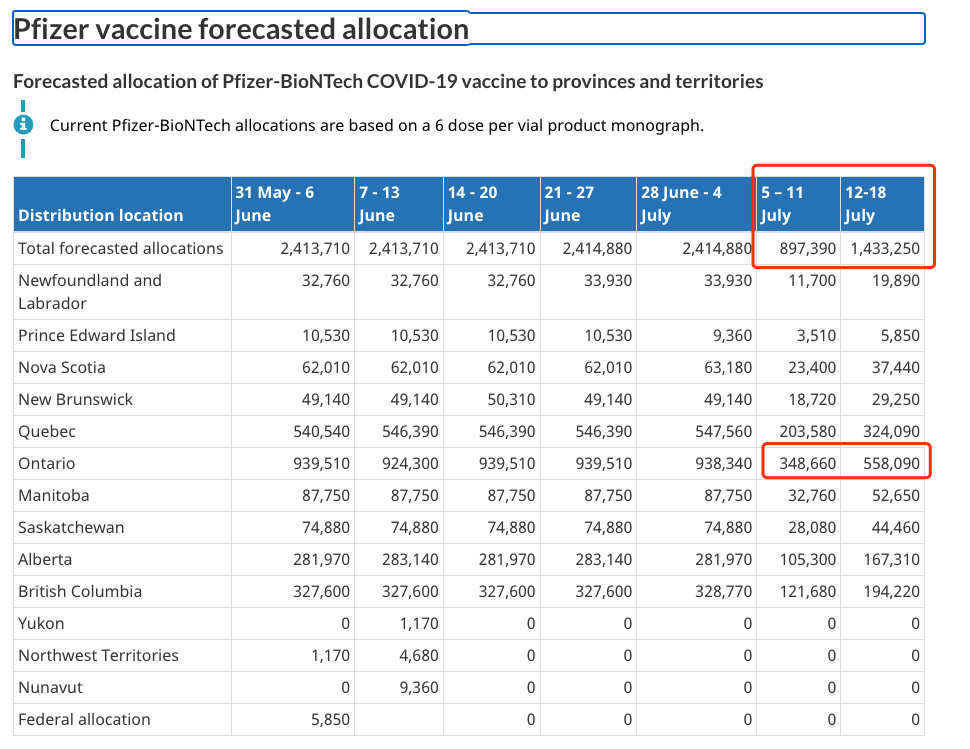Select the 'Ontario' row label

(46, 464)
